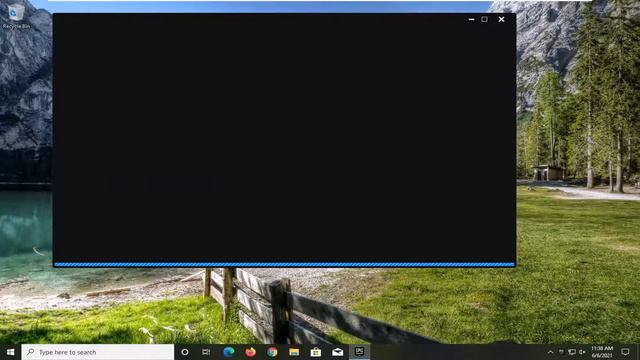Open File Explorer from the taskbar
This screenshot has height=360, width=640.
(294, 352)
